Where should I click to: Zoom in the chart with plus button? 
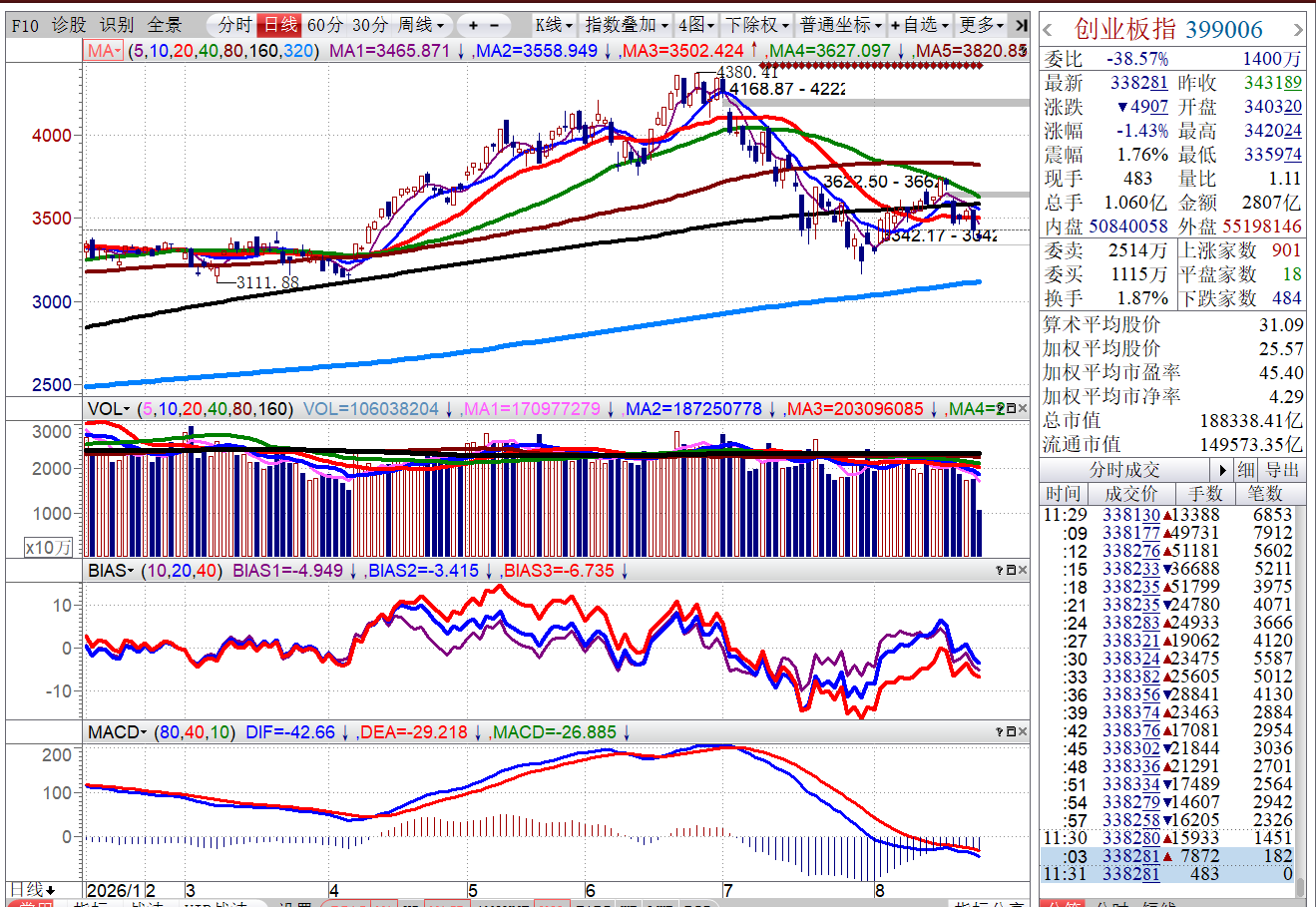473,25
